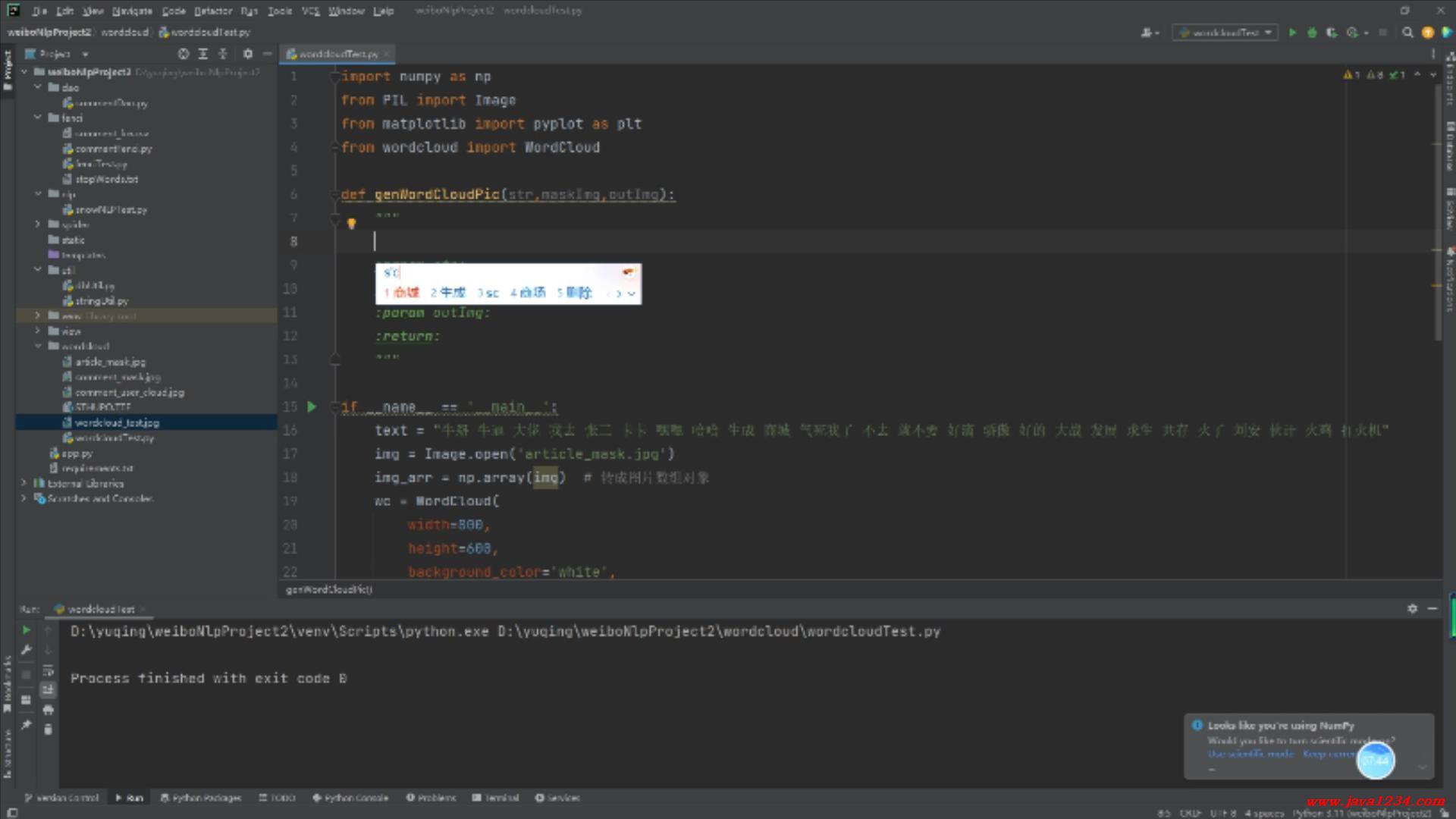
Task: Click the Print icon in the Run panel
Action: [x=49, y=710]
